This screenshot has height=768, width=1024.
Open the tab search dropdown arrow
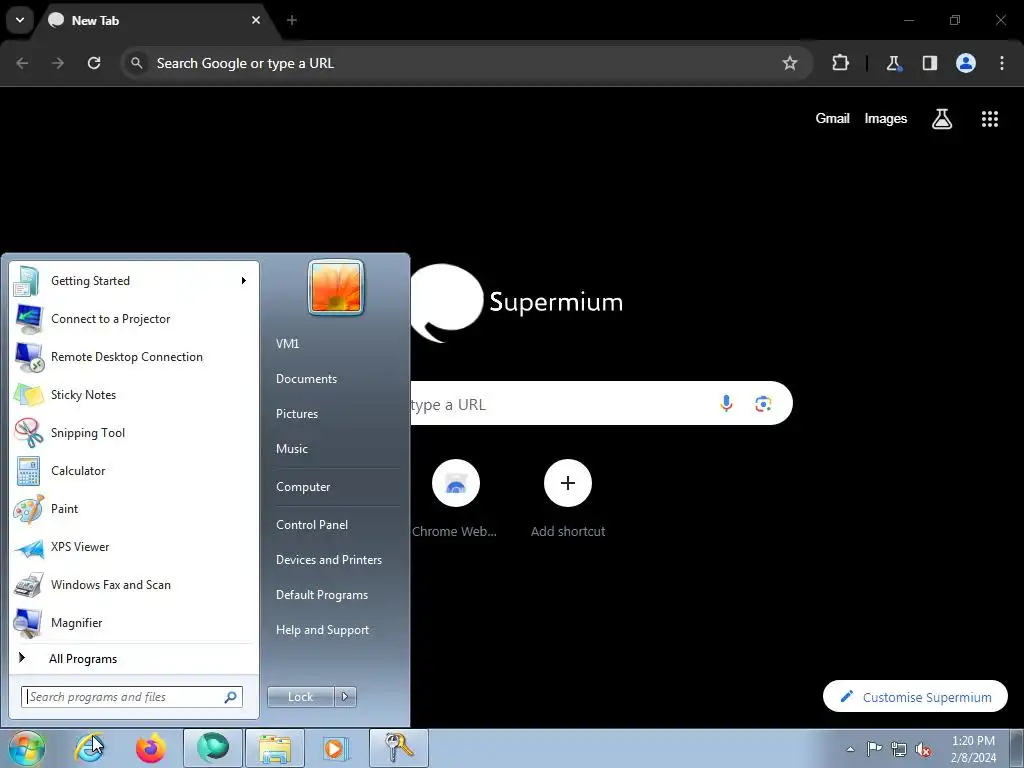(20, 20)
